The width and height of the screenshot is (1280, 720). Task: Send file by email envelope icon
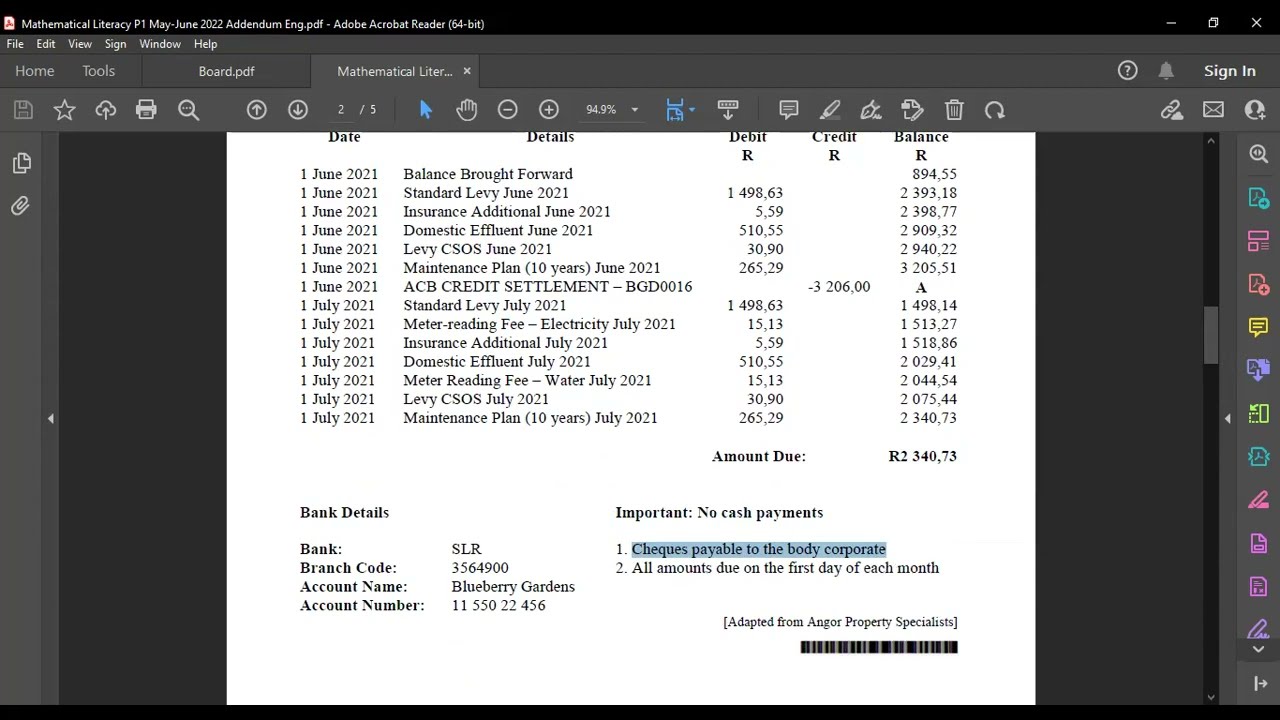pyautogui.click(x=1213, y=110)
